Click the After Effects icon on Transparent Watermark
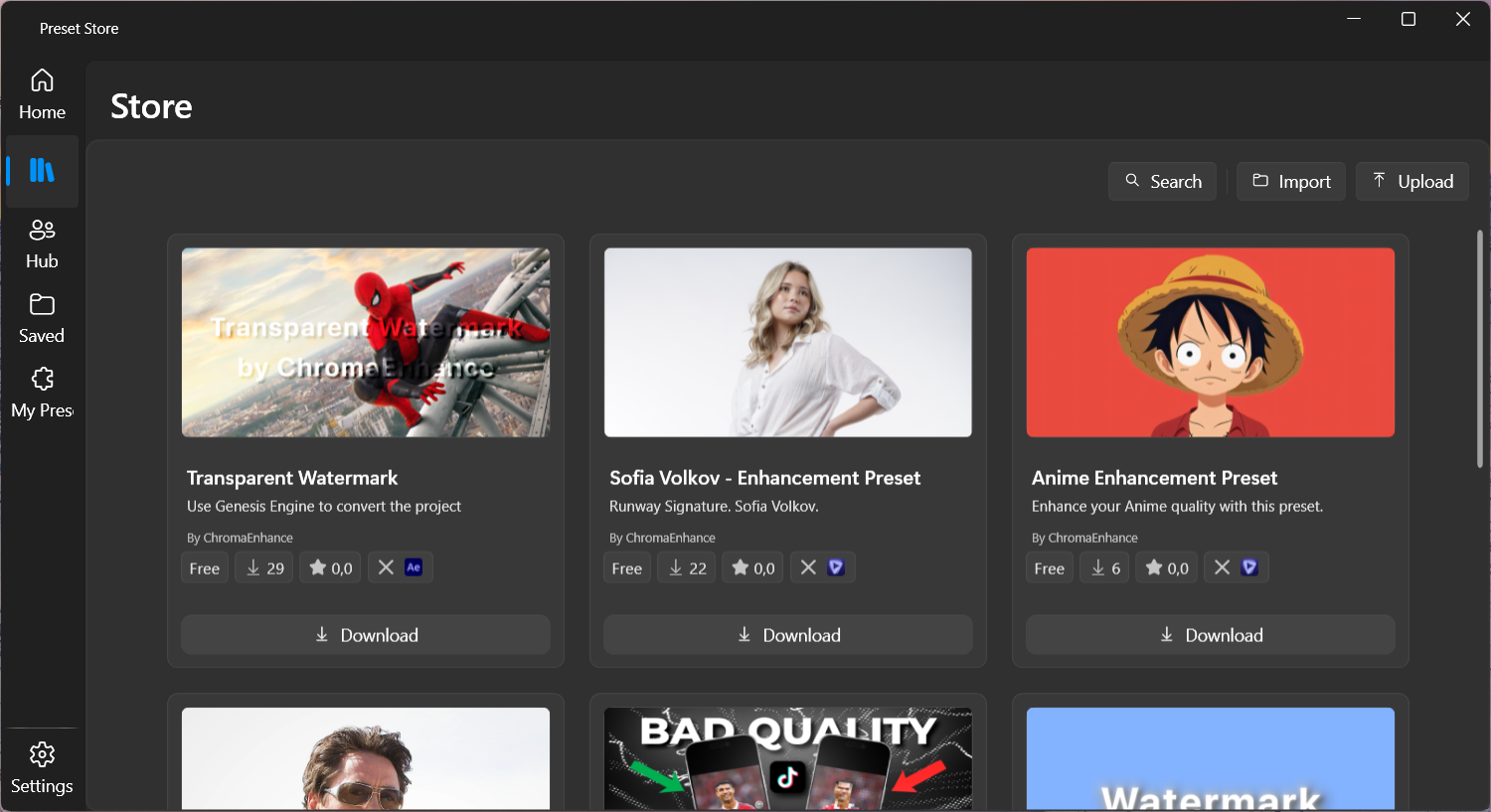This screenshot has height=812, width=1491. click(x=414, y=568)
